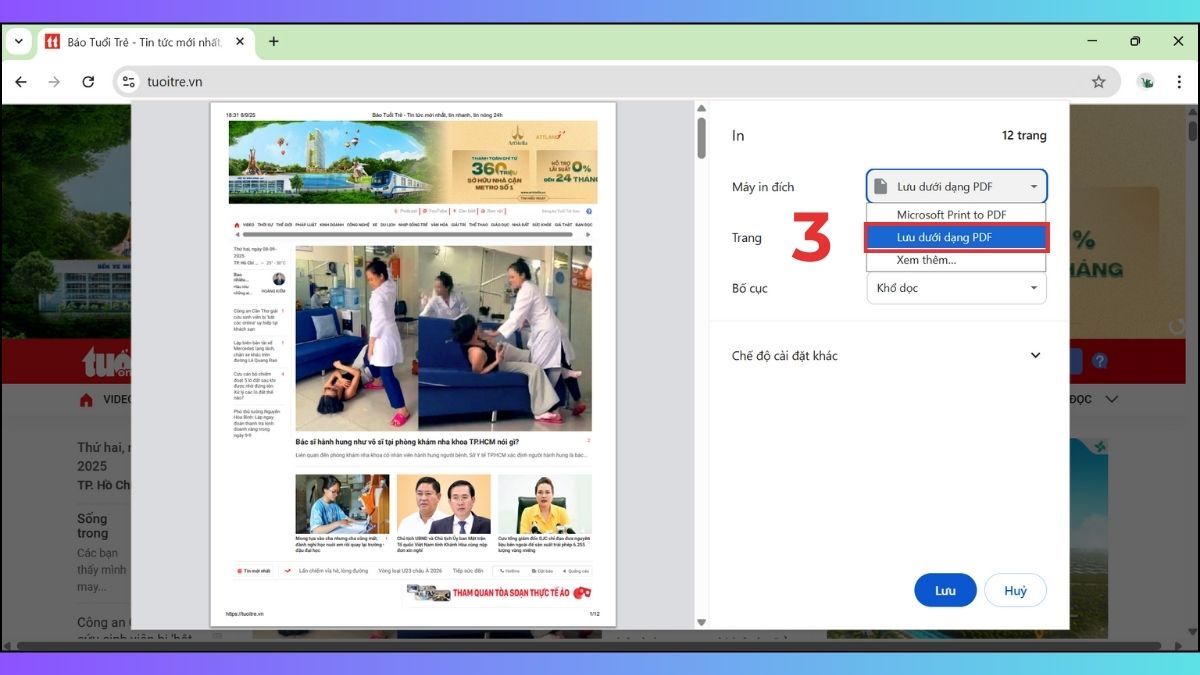
Task: Click inside the address bar
Action: [x=400, y=82]
